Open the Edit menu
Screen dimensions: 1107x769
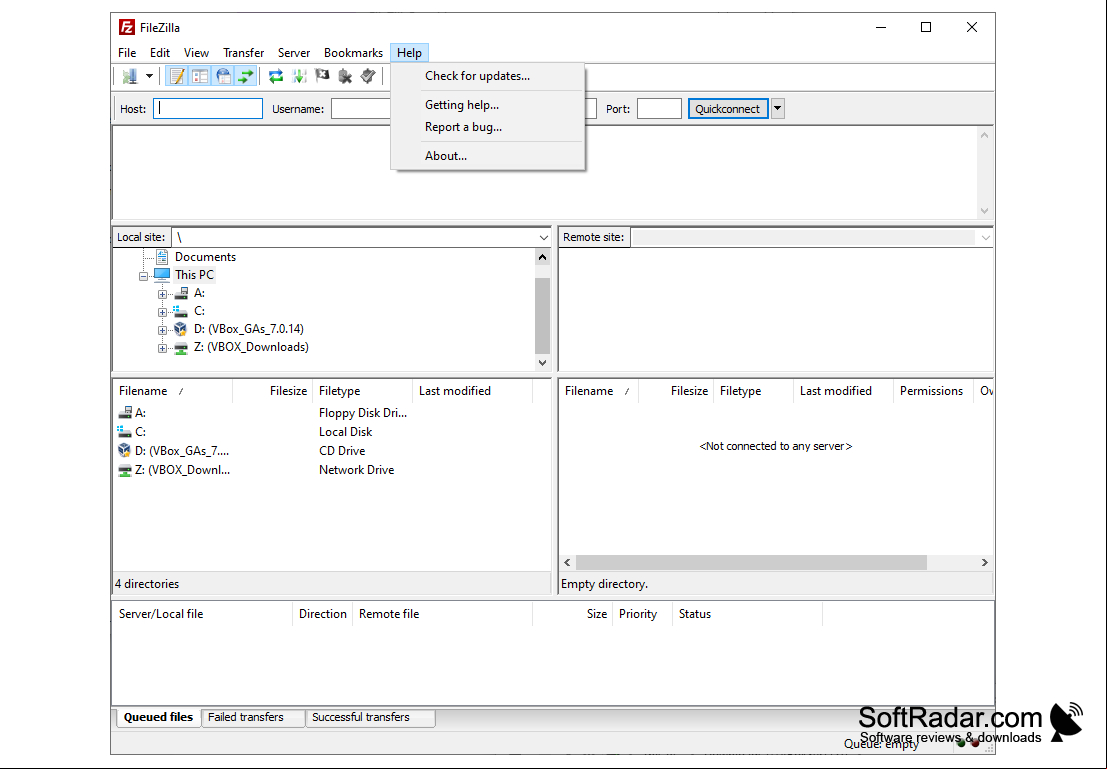pyautogui.click(x=160, y=53)
